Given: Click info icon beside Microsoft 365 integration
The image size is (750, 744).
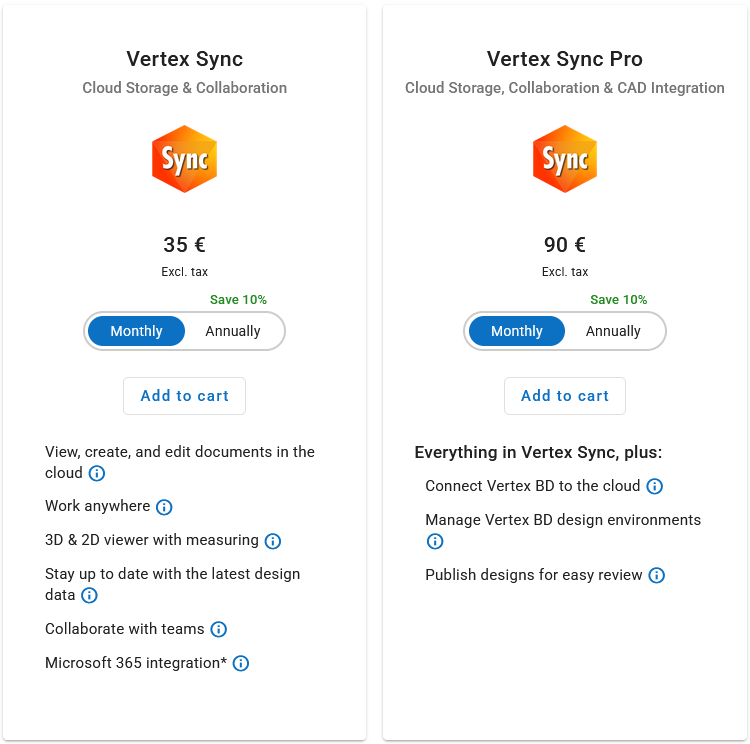Looking at the screenshot, I should click(241, 663).
